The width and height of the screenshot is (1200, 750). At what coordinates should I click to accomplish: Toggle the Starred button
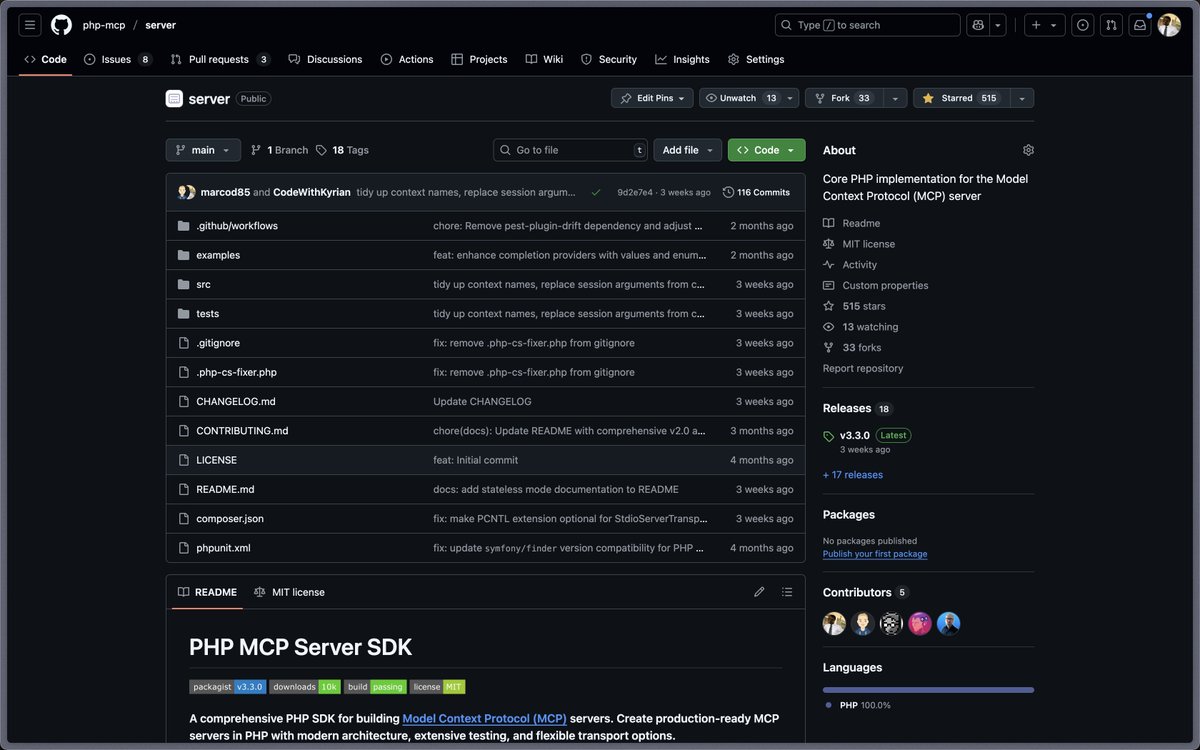point(960,98)
